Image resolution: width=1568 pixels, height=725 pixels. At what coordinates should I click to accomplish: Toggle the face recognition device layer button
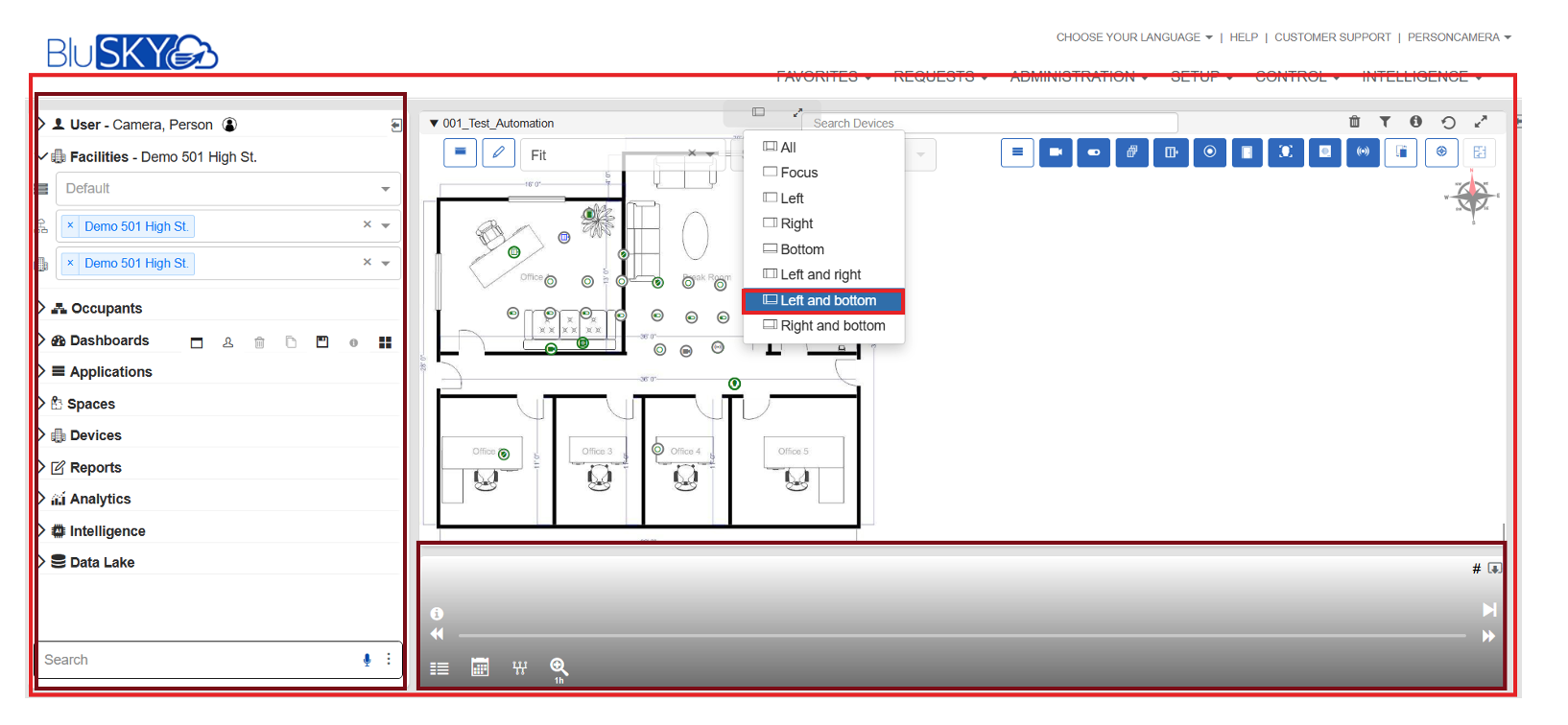(x=1286, y=152)
